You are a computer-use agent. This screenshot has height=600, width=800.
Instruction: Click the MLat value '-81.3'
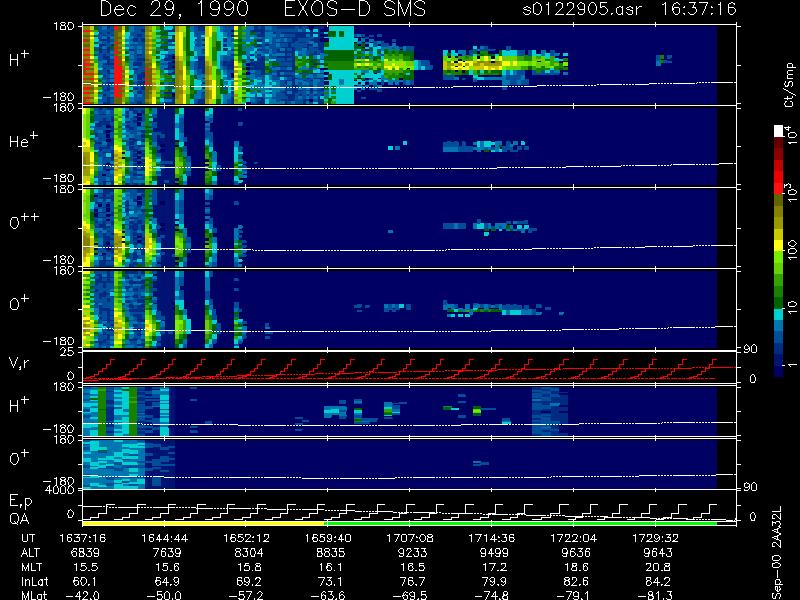click(x=655, y=595)
